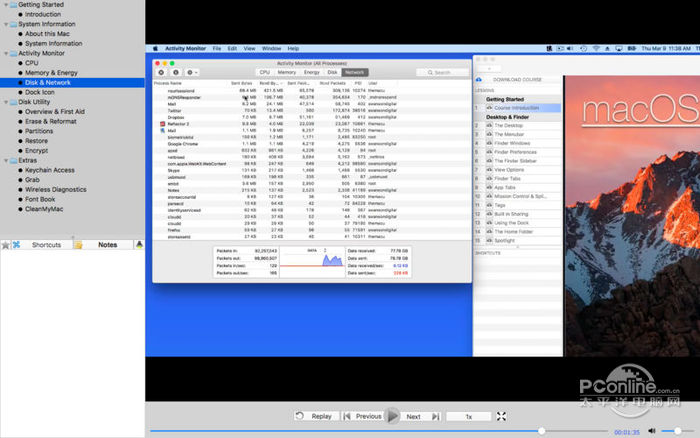Click Download Course in the course window
The image size is (700, 438).
pyautogui.click(x=517, y=79)
